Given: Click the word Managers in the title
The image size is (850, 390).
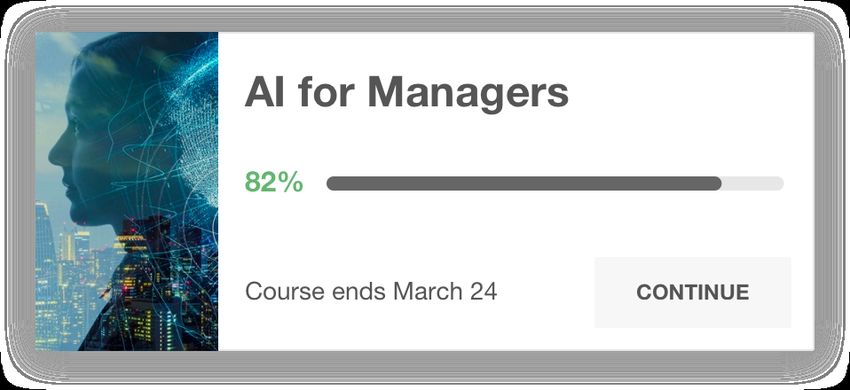Looking at the screenshot, I should 468,93.
